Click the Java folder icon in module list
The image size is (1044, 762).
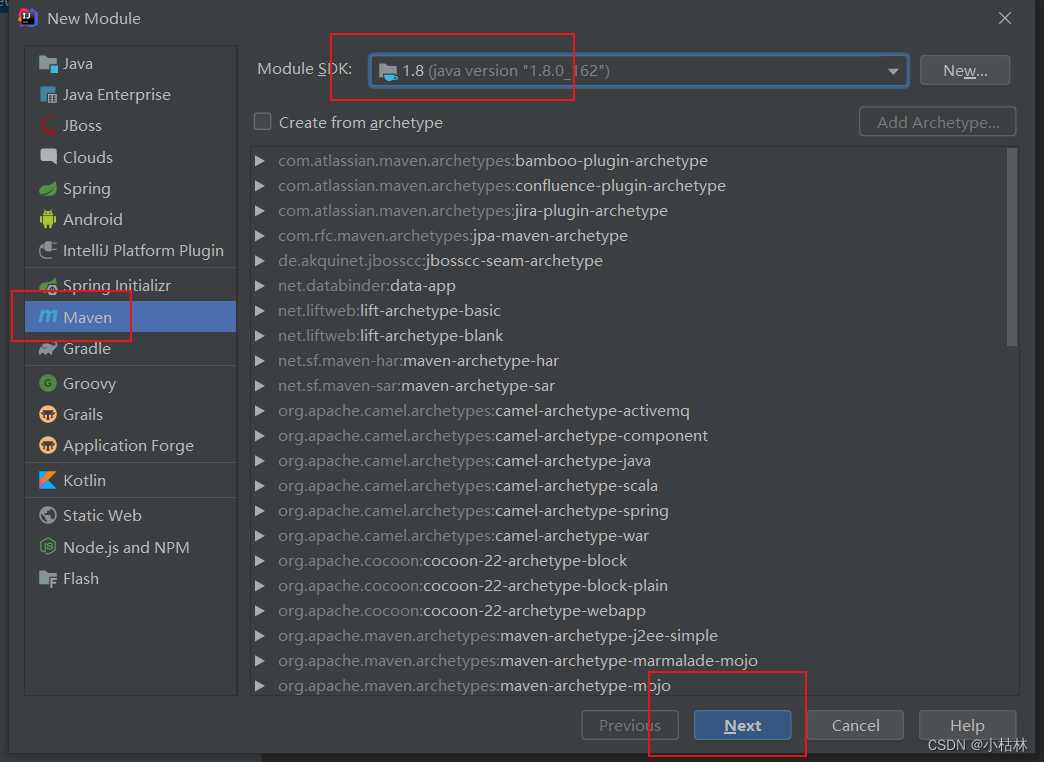click(x=48, y=64)
